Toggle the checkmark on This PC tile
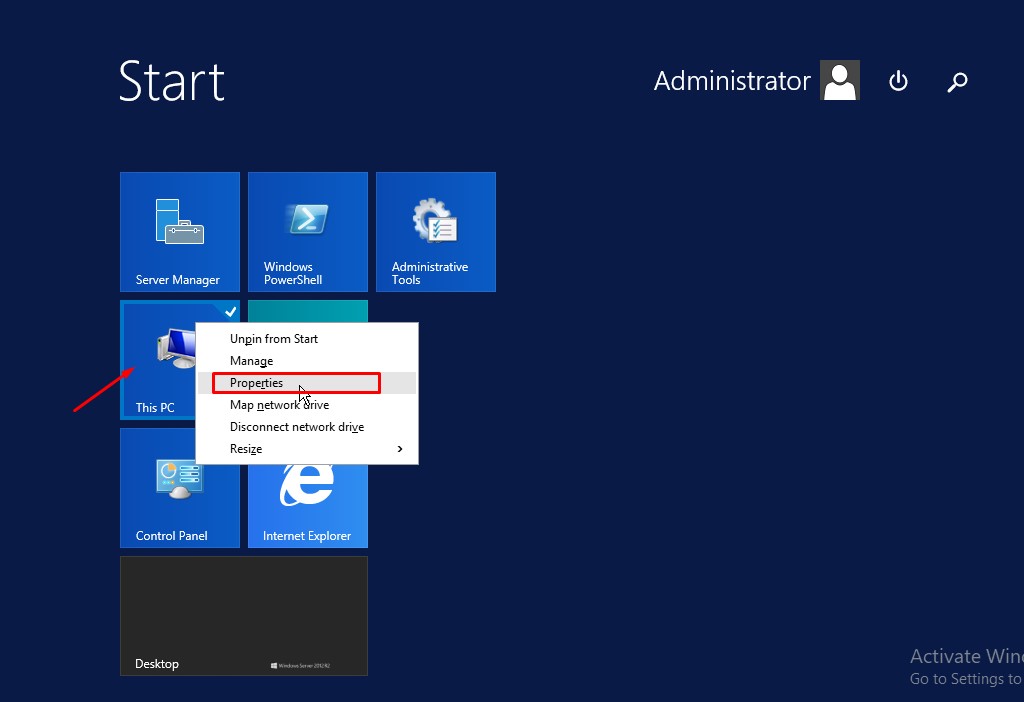This screenshot has width=1024, height=702. (x=231, y=311)
